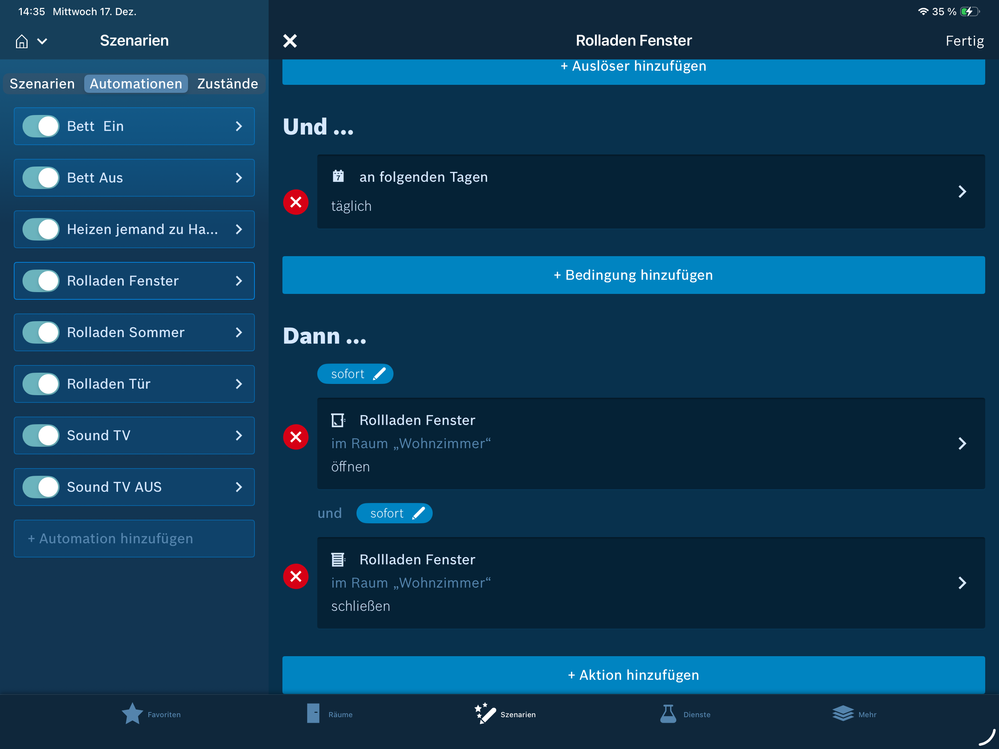Delete the Rollladen Fenster 'schließen' action
This screenshot has height=749, width=999.
click(296, 576)
